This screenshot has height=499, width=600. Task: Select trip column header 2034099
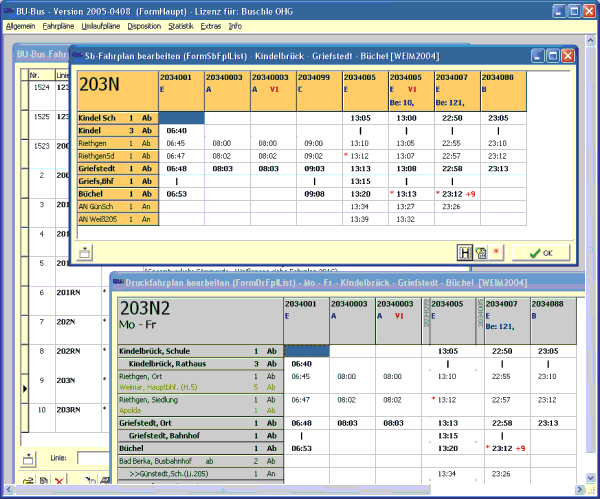tap(318, 76)
